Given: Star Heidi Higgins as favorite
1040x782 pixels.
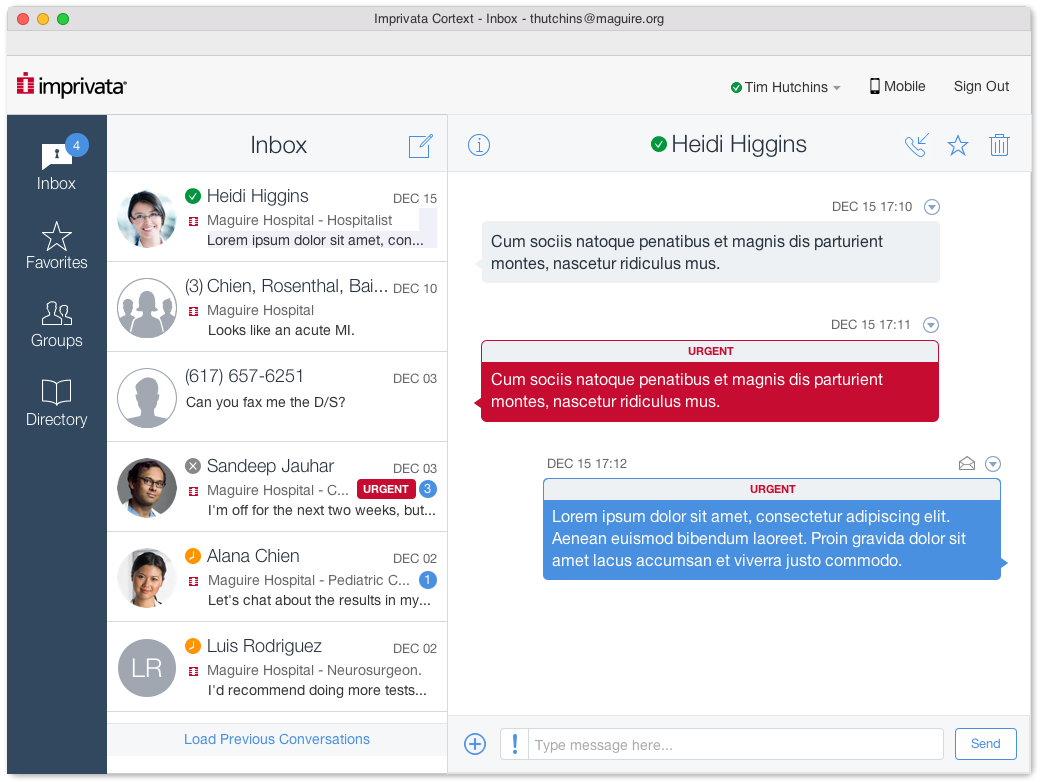Looking at the screenshot, I should coord(957,146).
